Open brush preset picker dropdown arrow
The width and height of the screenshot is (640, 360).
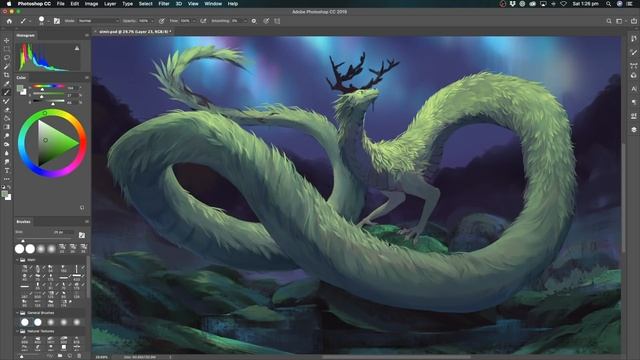pyautogui.click(x=48, y=21)
